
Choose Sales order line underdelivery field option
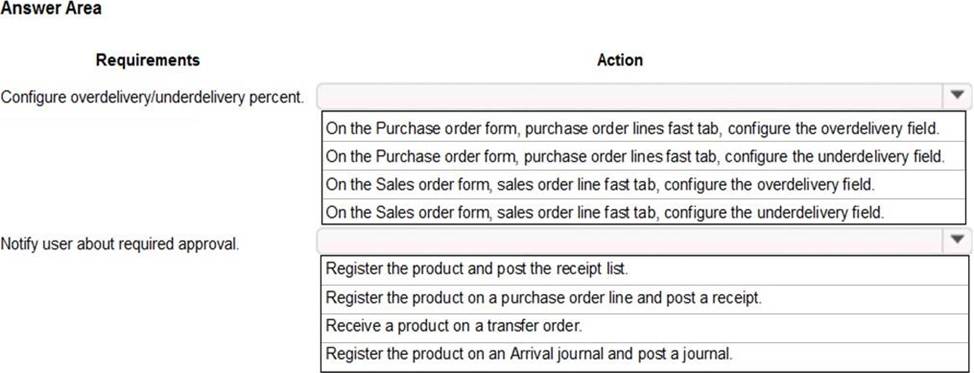point(644,213)
